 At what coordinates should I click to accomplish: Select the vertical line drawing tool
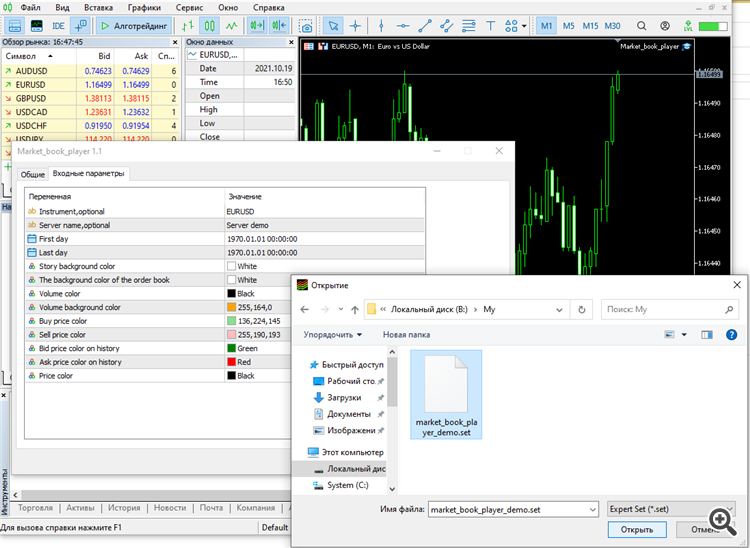(x=379, y=26)
